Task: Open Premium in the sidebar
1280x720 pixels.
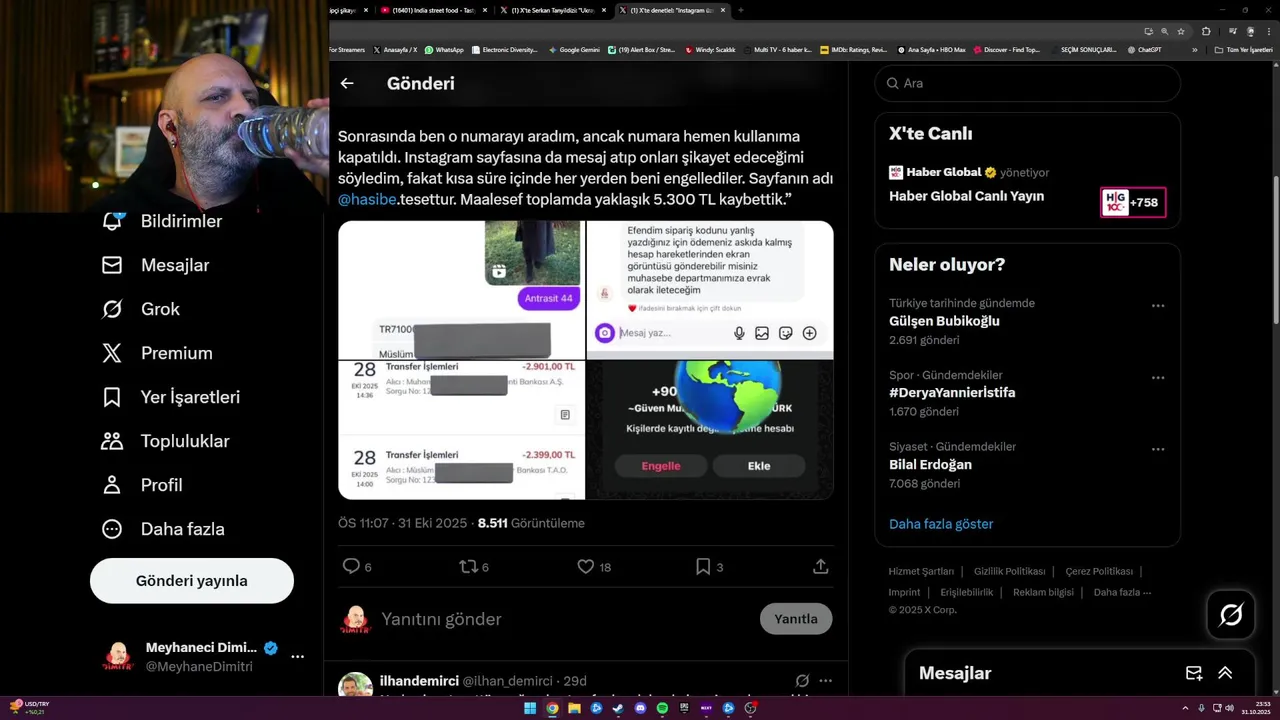Action: click(158, 353)
